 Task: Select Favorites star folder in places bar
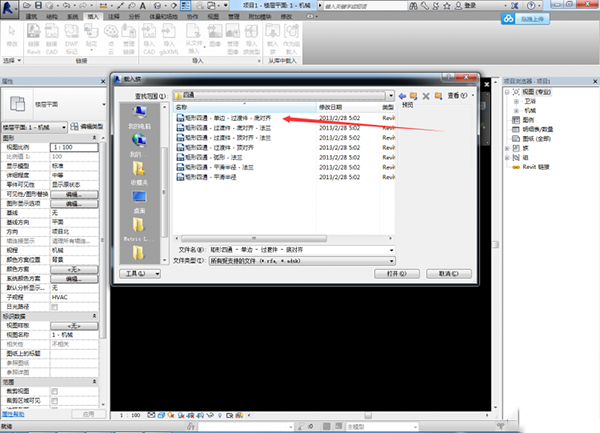[139, 173]
